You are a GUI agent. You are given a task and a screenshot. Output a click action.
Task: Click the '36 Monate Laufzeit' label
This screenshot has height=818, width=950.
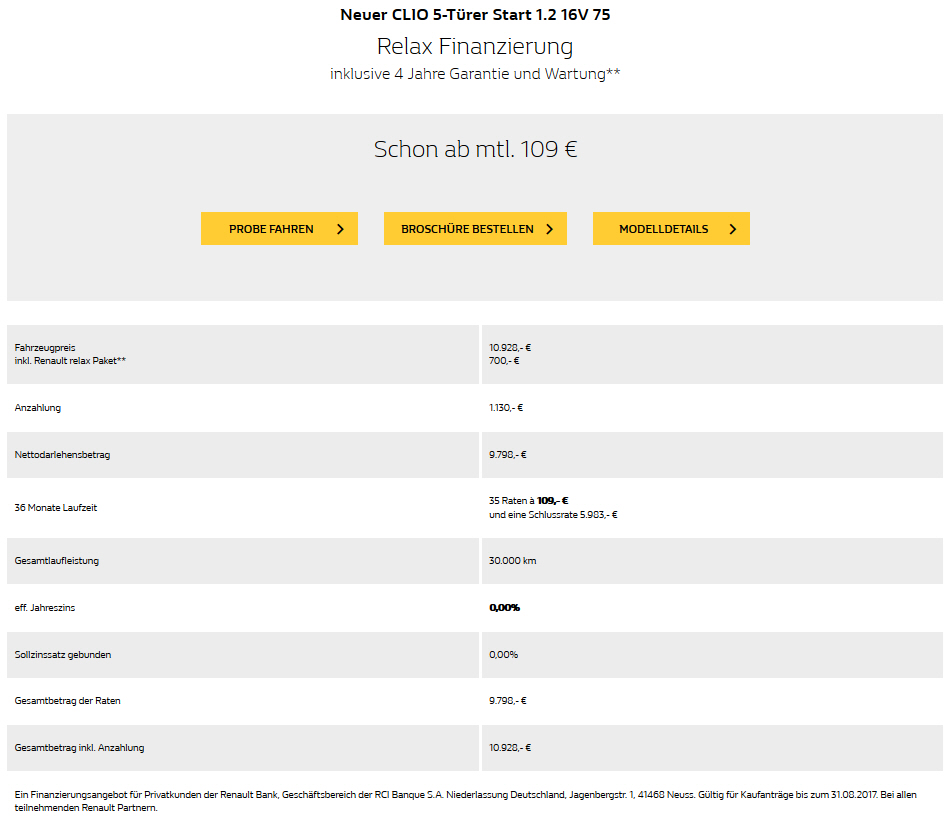pyautogui.click(x=56, y=508)
